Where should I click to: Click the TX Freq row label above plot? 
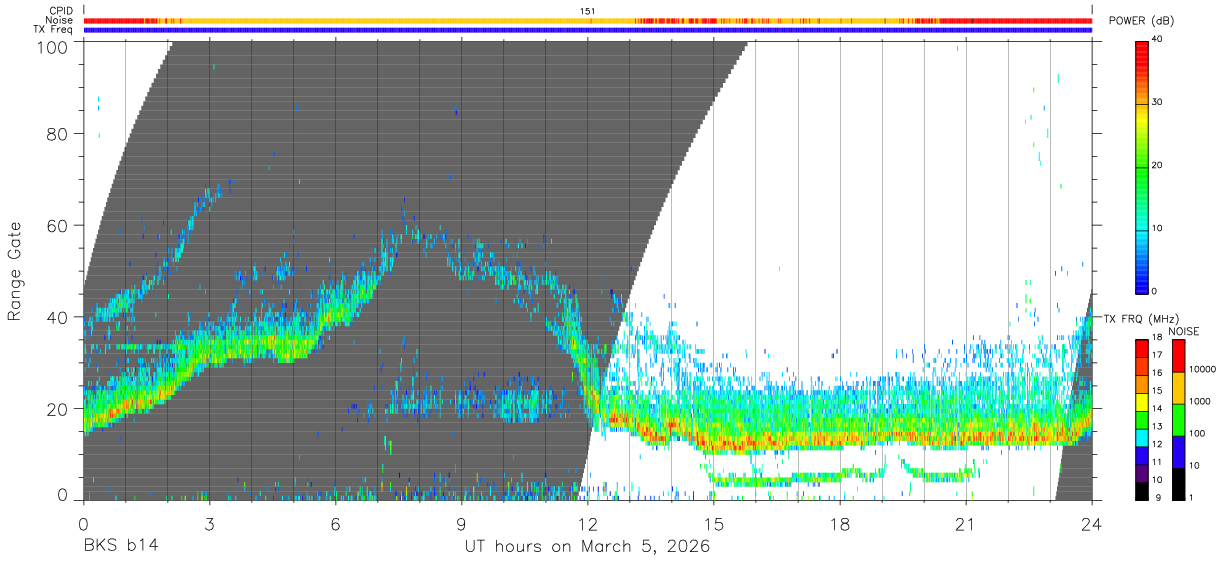pos(53,29)
